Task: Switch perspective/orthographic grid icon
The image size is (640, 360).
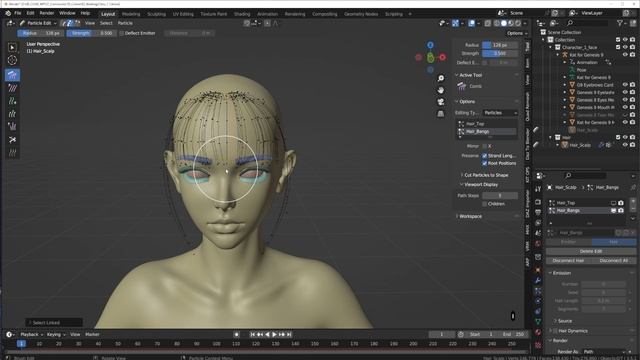Action: coord(441,113)
